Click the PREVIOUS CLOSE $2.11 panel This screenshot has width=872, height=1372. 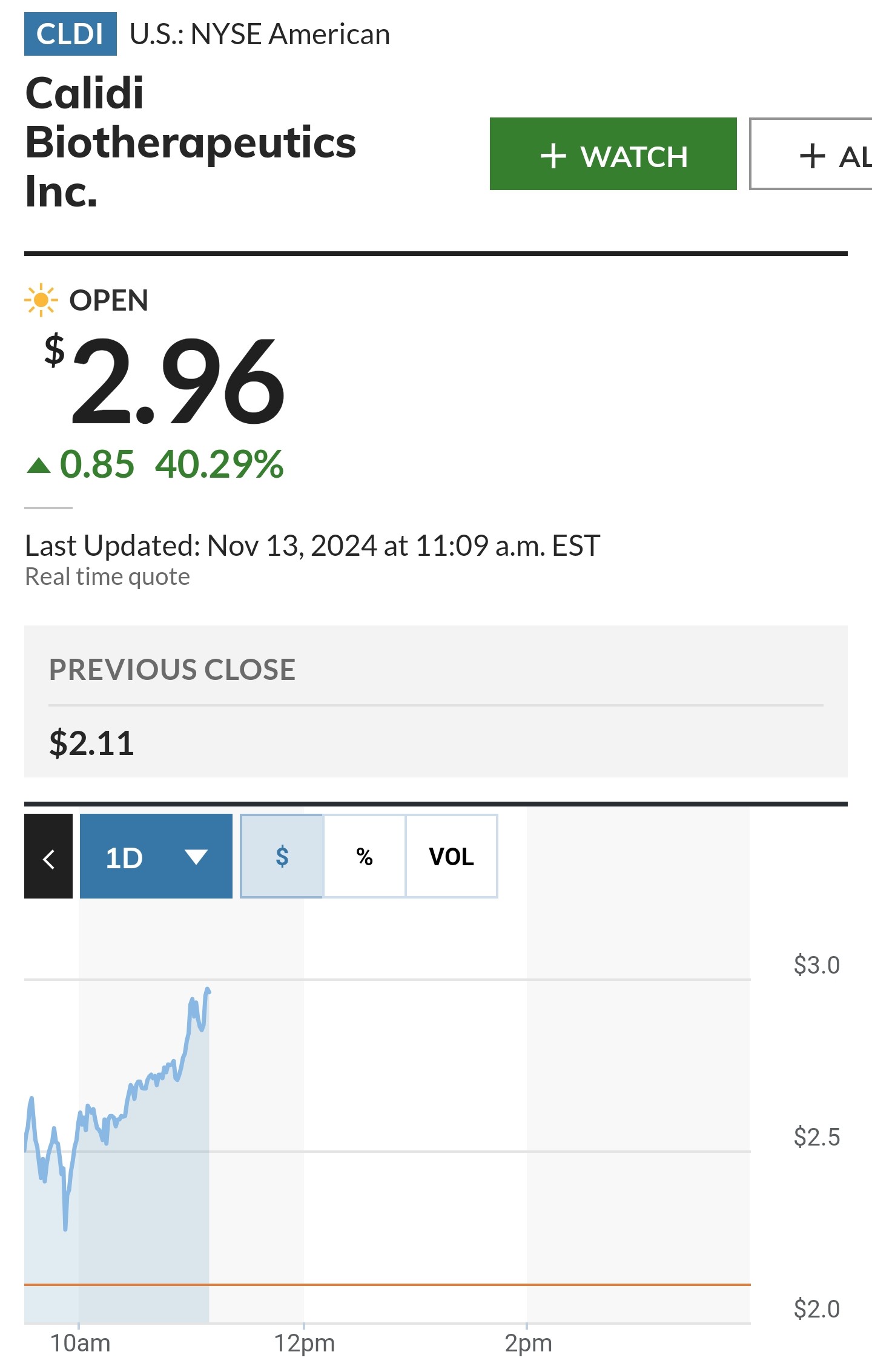coord(436,701)
